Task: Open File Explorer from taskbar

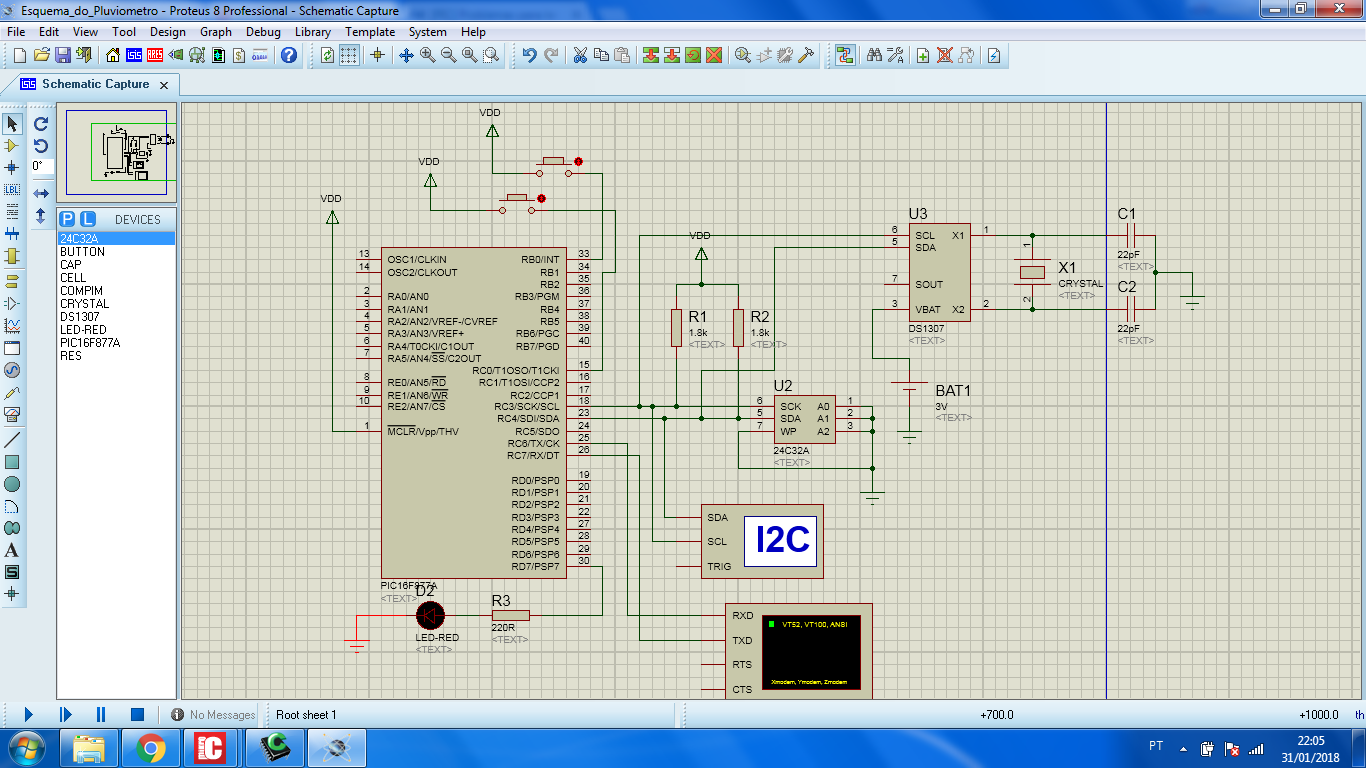Action: tap(90, 747)
